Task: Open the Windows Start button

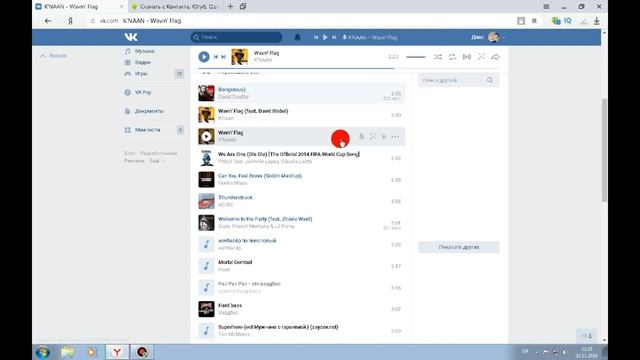Action: 43,352
